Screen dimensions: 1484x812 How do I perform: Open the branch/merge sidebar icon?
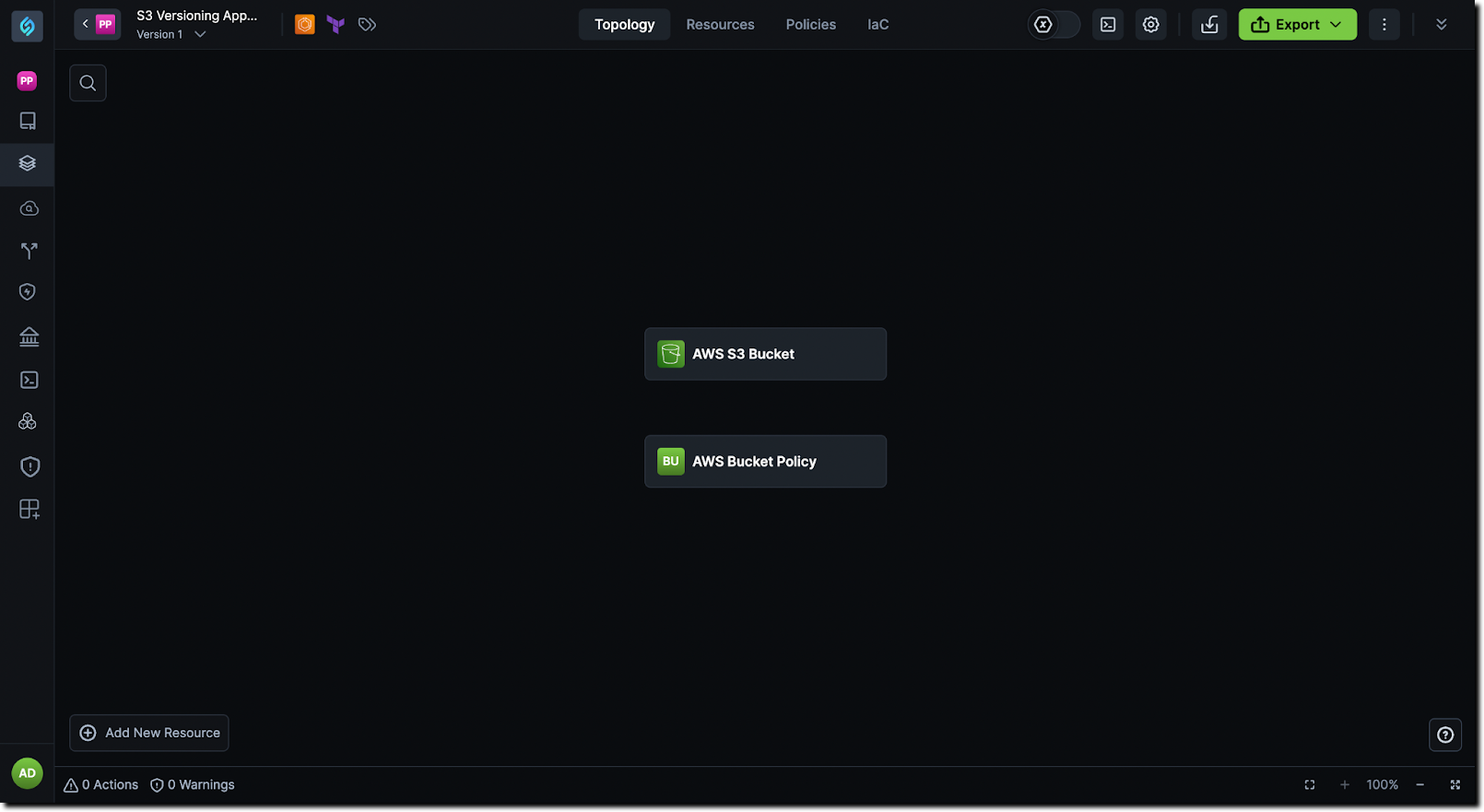(x=29, y=250)
